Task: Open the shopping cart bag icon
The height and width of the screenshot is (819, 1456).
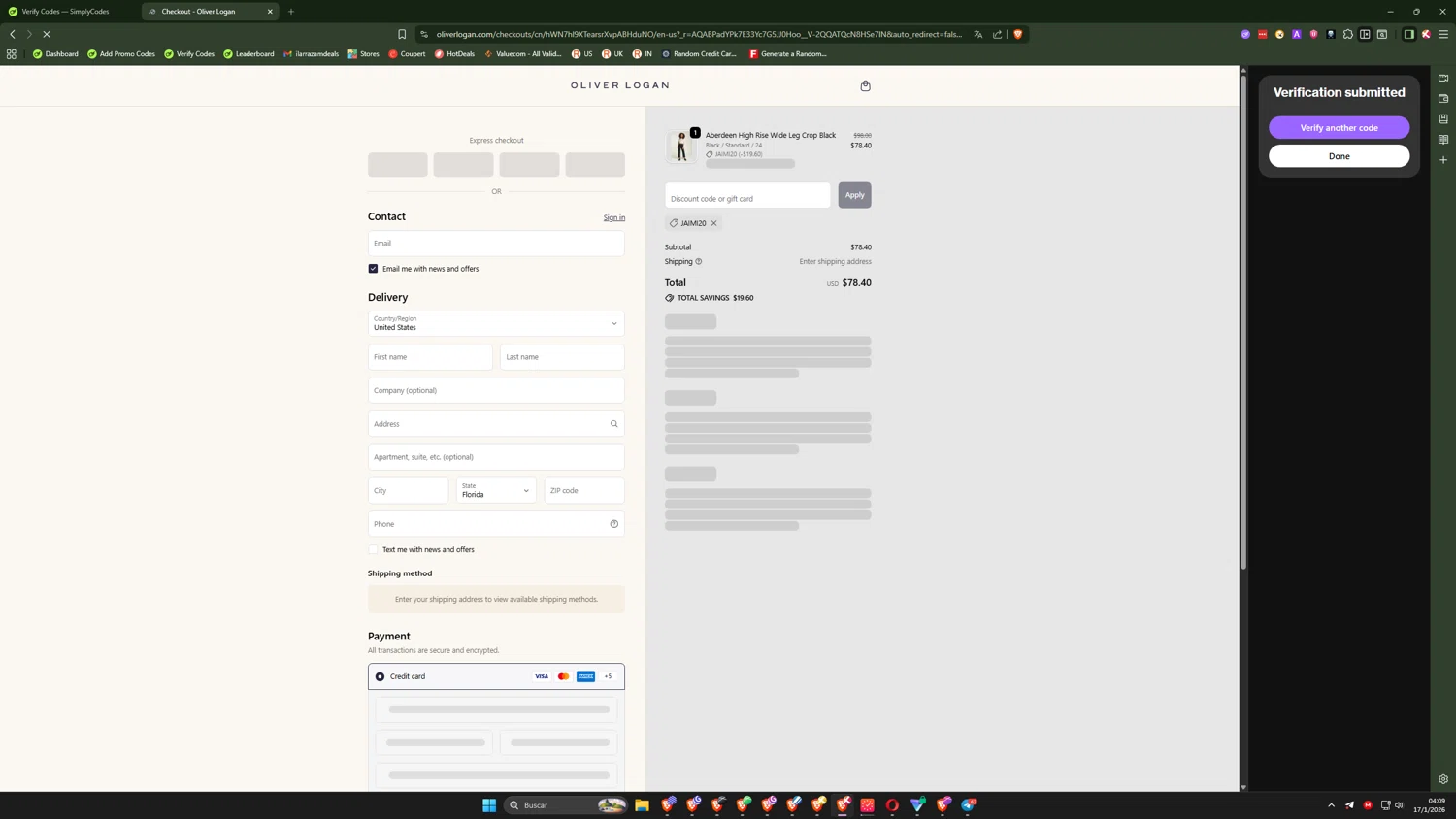Action: pyautogui.click(x=865, y=85)
